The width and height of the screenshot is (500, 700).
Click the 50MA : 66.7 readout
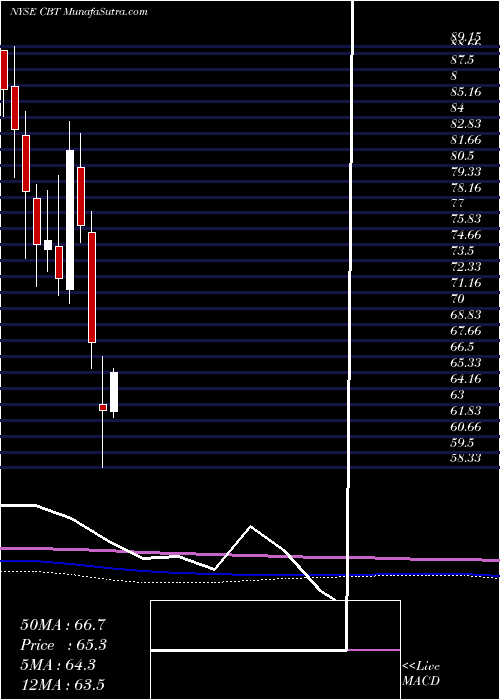pos(63,625)
